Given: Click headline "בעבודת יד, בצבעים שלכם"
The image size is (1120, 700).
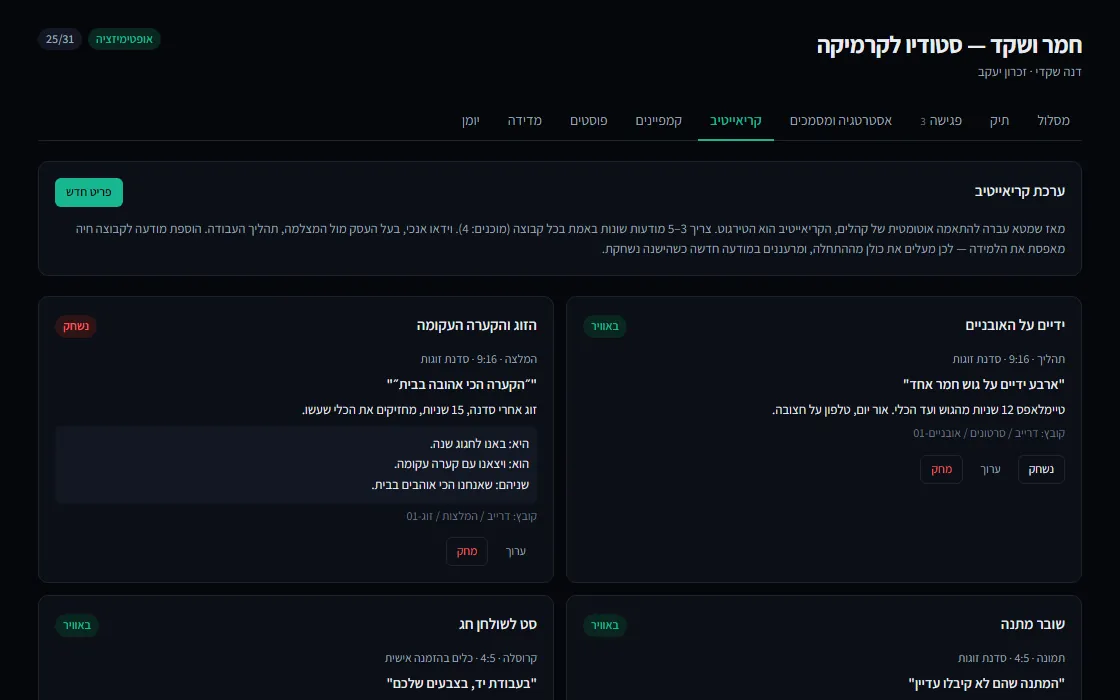Looking at the screenshot, I should [x=461, y=684].
